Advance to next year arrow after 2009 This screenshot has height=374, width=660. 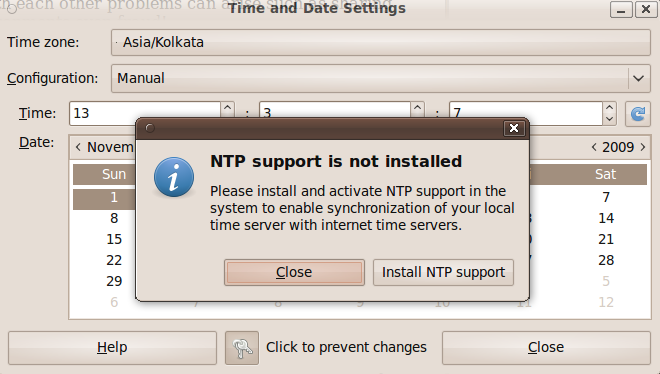point(643,147)
